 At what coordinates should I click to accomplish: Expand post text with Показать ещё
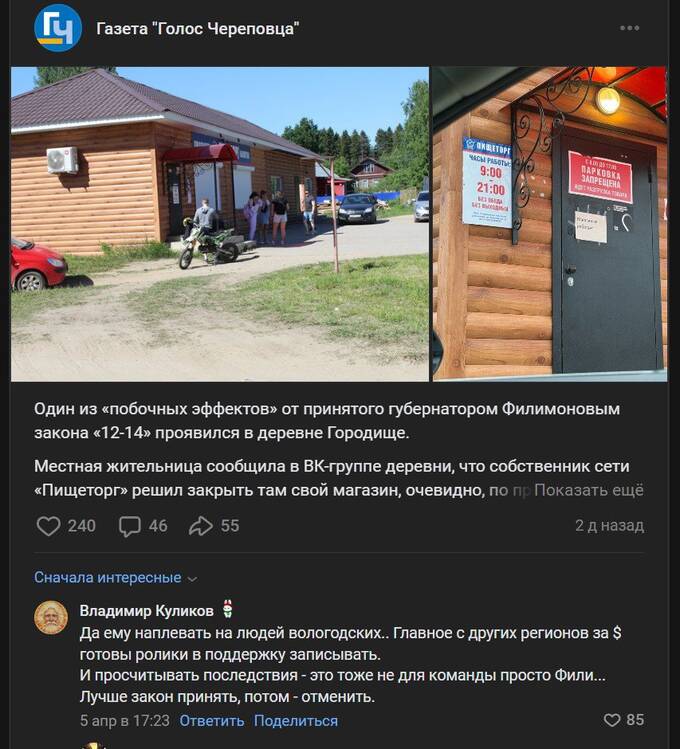click(589, 490)
